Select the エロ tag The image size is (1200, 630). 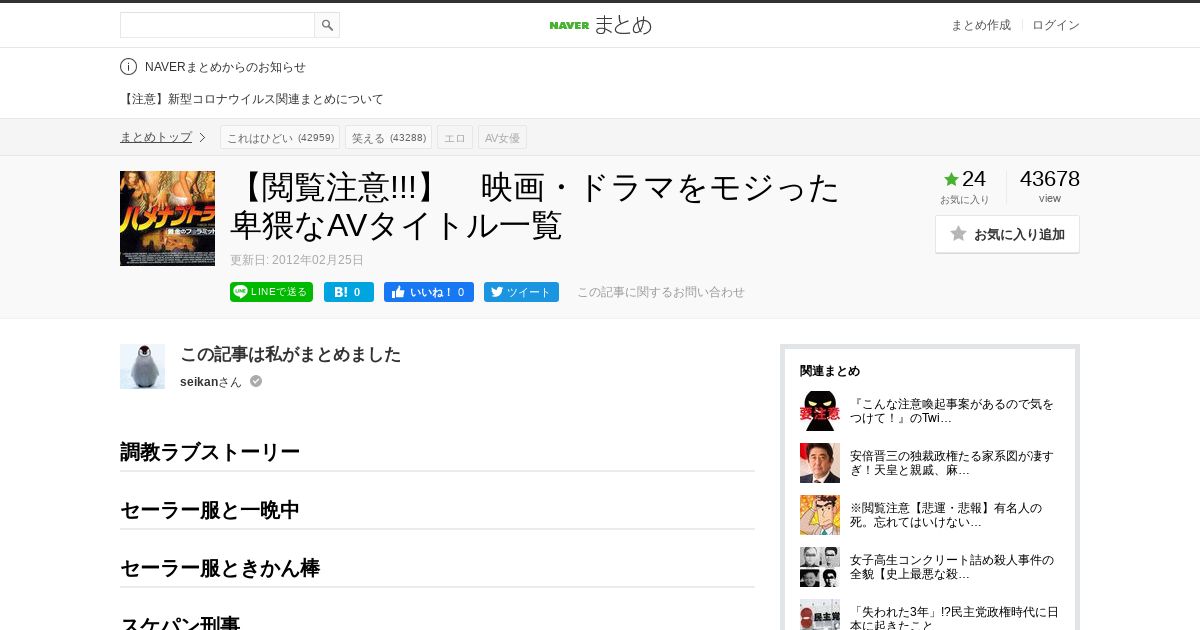pos(455,138)
